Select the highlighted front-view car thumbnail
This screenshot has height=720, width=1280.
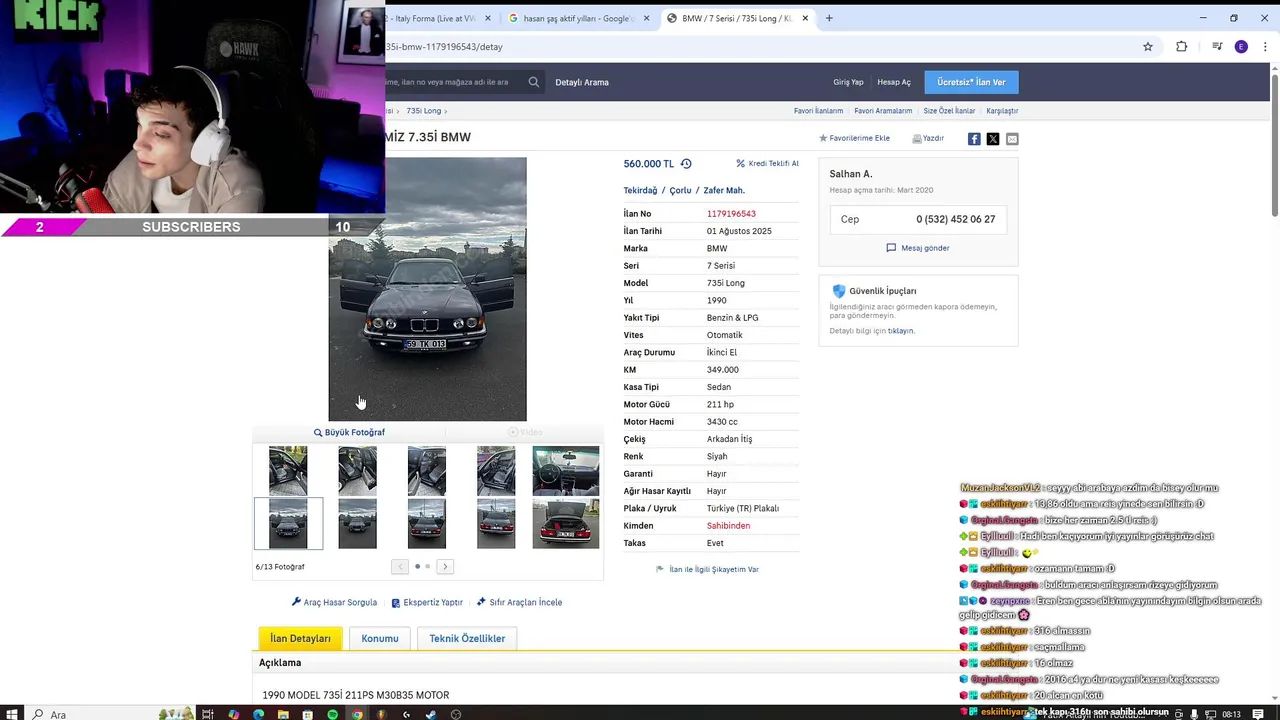288,523
